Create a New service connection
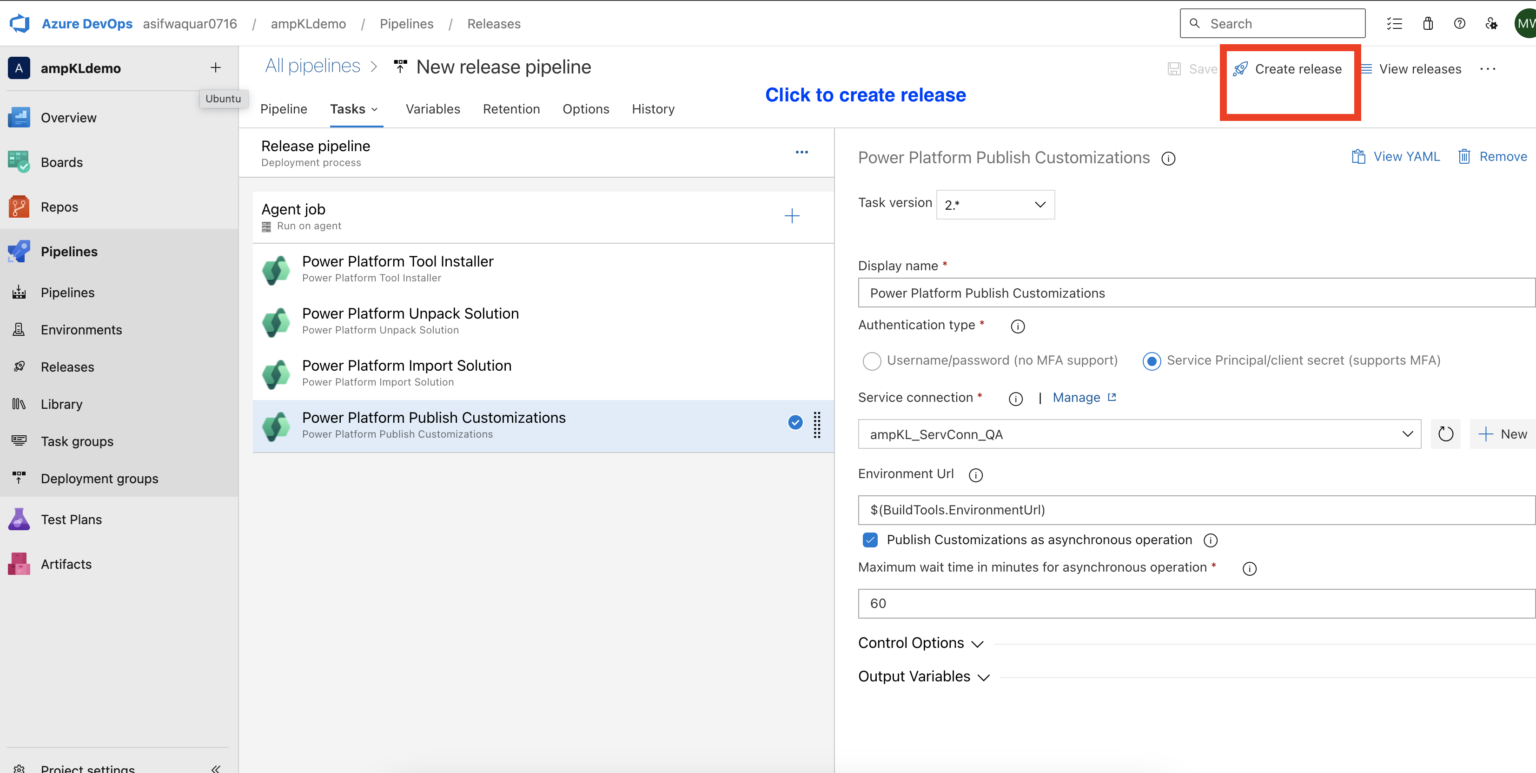The width and height of the screenshot is (1536, 773). tap(1503, 434)
